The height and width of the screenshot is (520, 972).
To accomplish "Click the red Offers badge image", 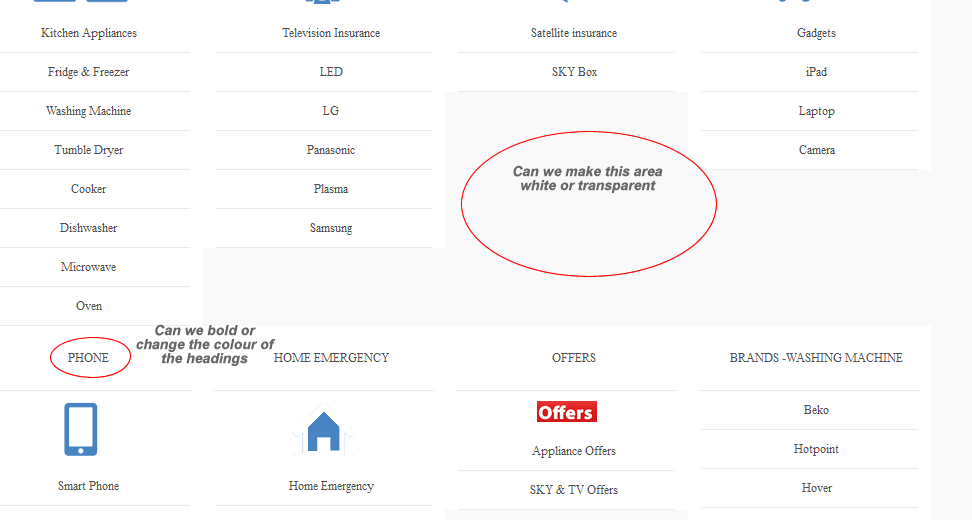I will 566,412.
